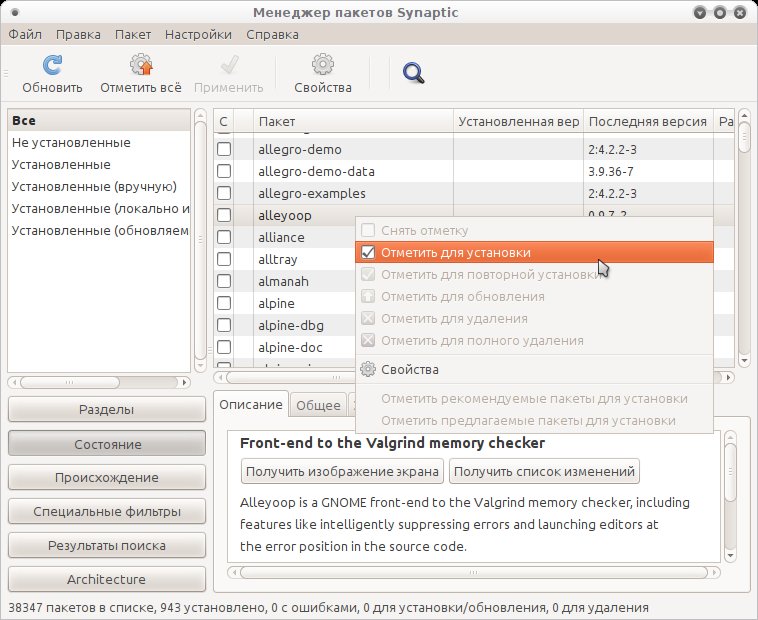Select the Все filter entry
This screenshot has height=620, width=758.
pos(99,120)
